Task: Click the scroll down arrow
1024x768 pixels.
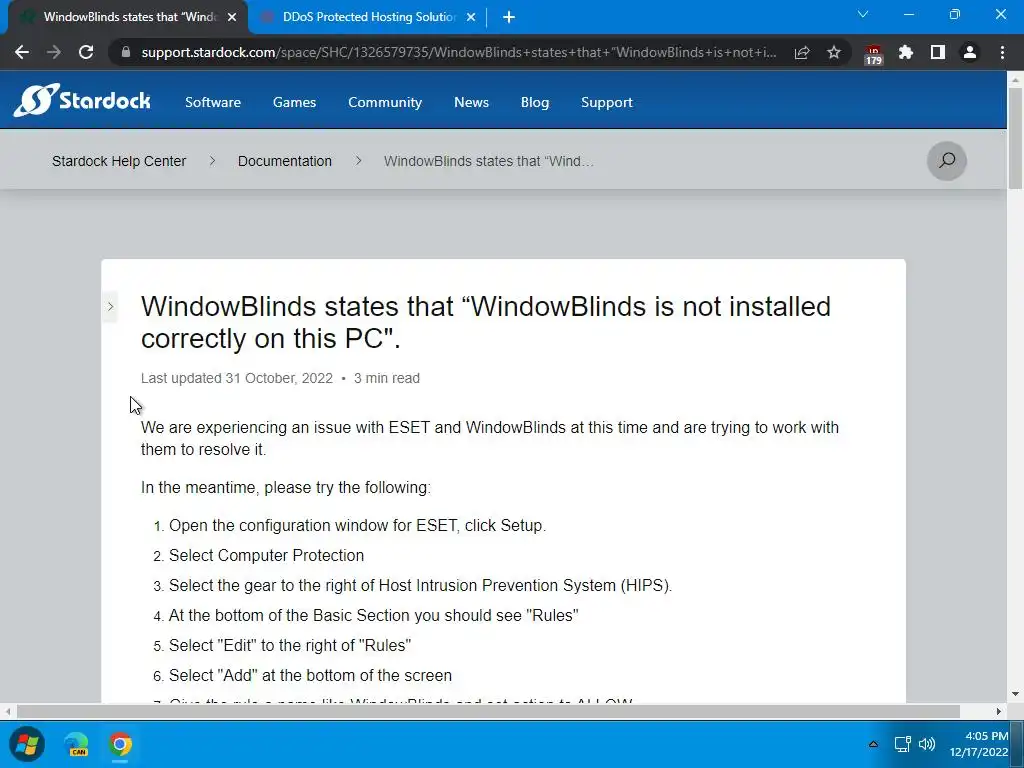Action: [1015, 695]
